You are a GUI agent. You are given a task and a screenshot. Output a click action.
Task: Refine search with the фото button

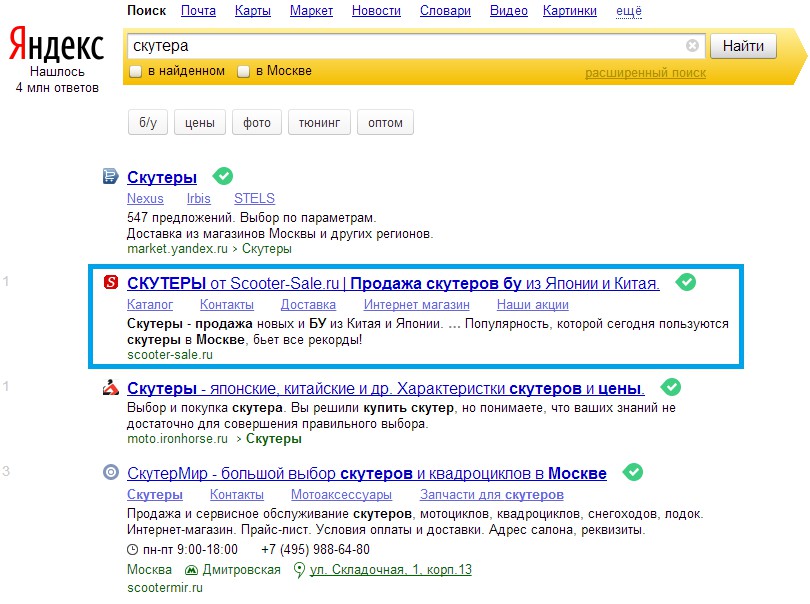coord(257,122)
